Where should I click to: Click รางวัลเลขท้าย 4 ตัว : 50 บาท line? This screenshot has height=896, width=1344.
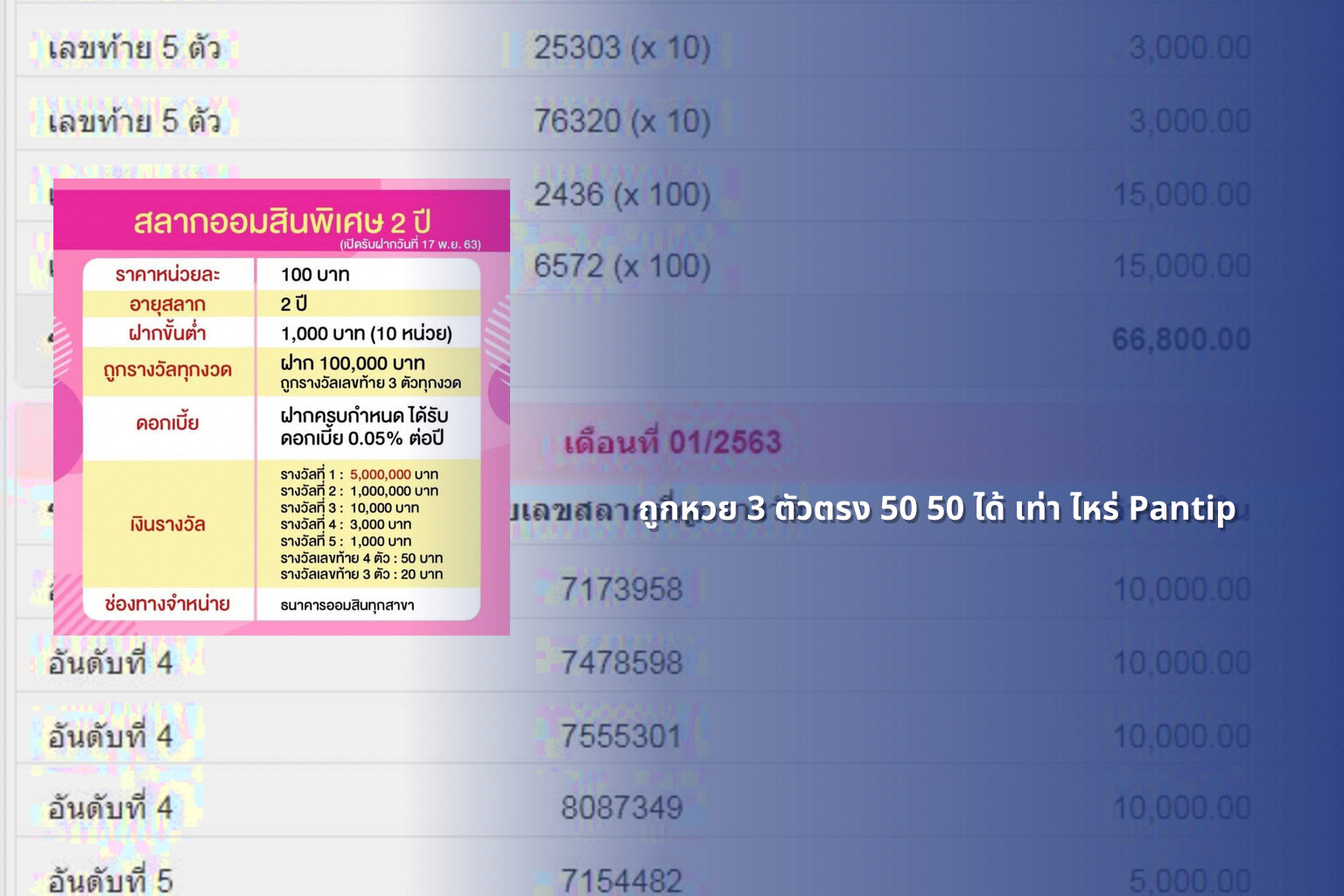(361, 557)
